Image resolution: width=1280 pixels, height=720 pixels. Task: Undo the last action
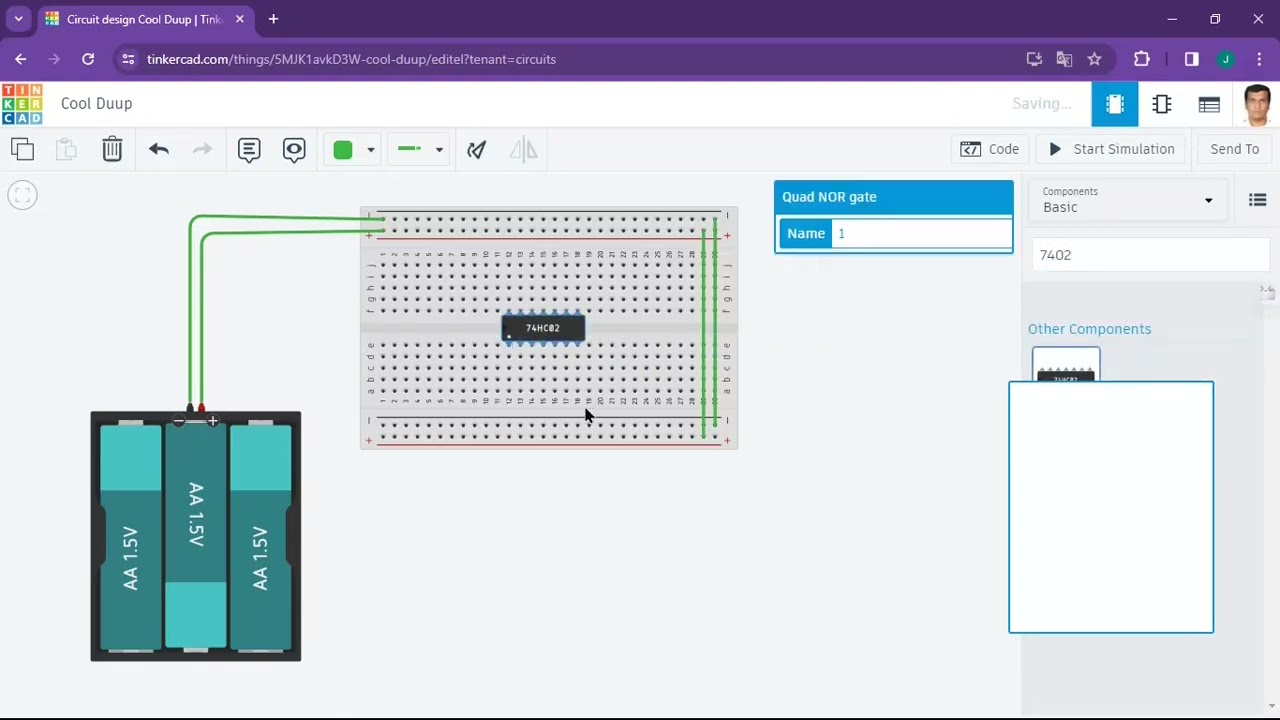point(158,149)
